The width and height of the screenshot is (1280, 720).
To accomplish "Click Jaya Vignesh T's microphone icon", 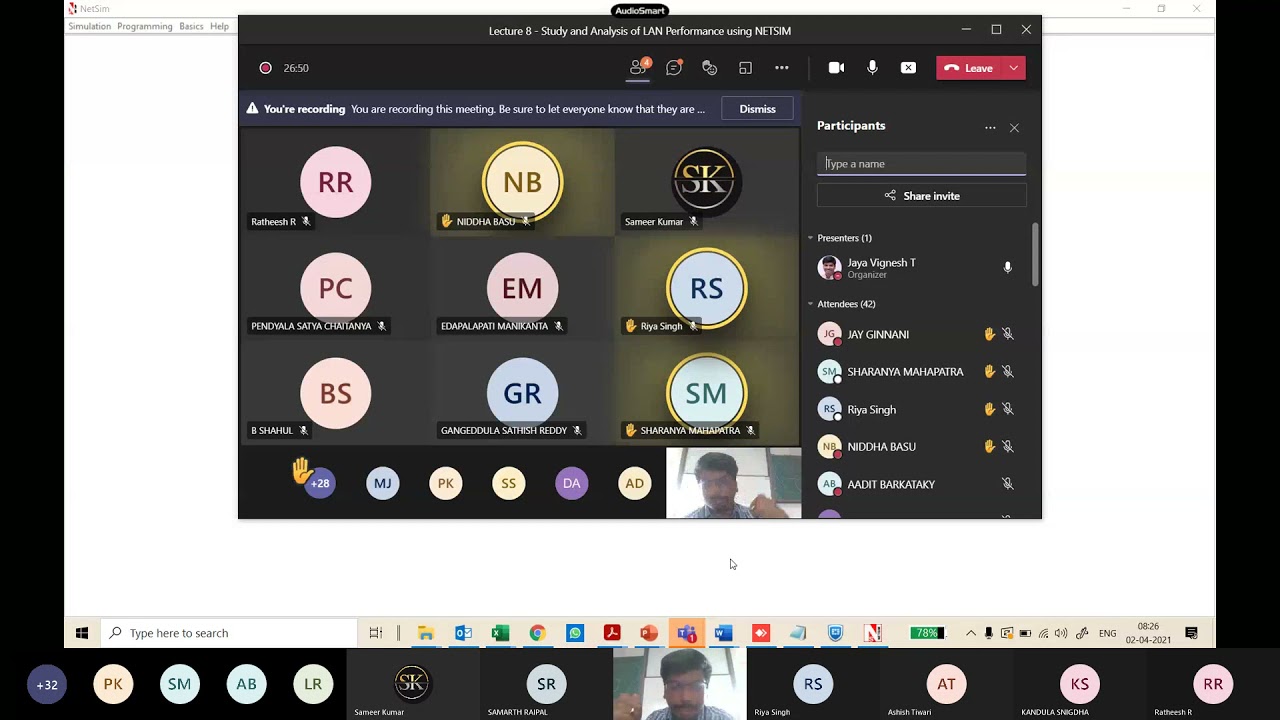I will click(x=1007, y=267).
